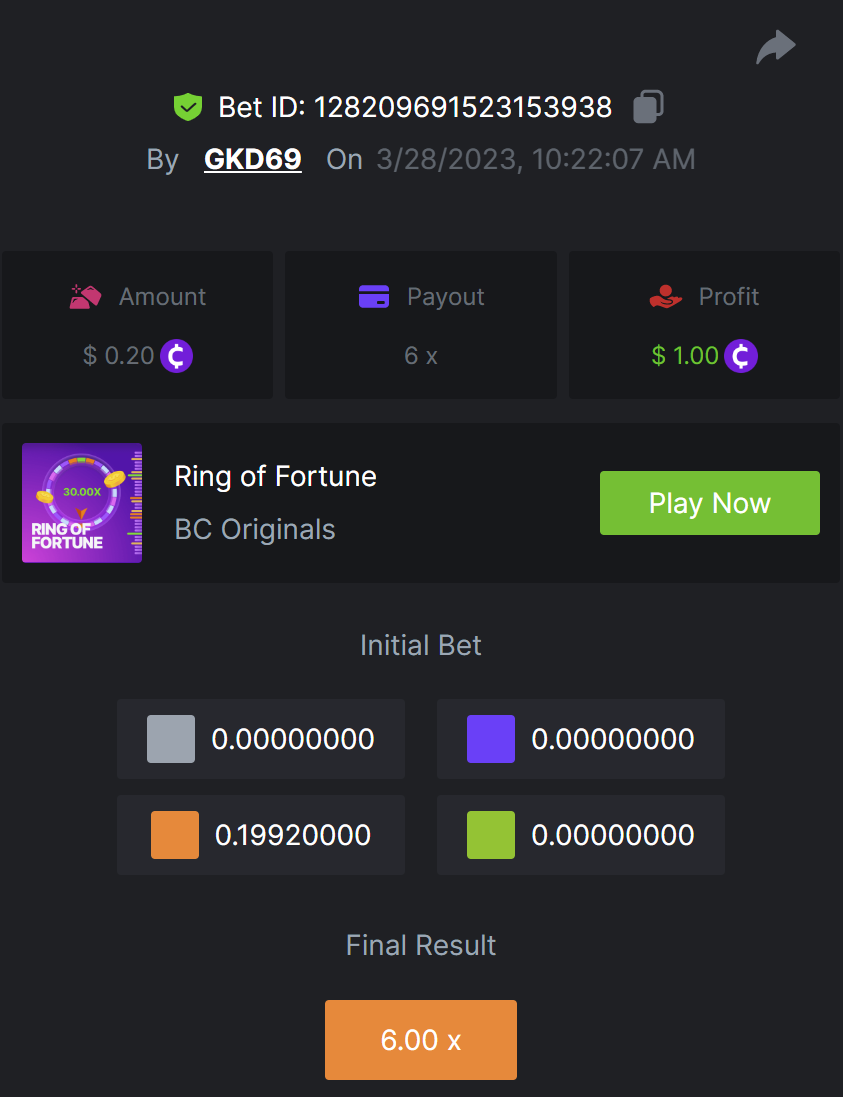This screenshot has height=1097, width=843.
Task: Click the gray color swatch
Action: tap(171, 739)
